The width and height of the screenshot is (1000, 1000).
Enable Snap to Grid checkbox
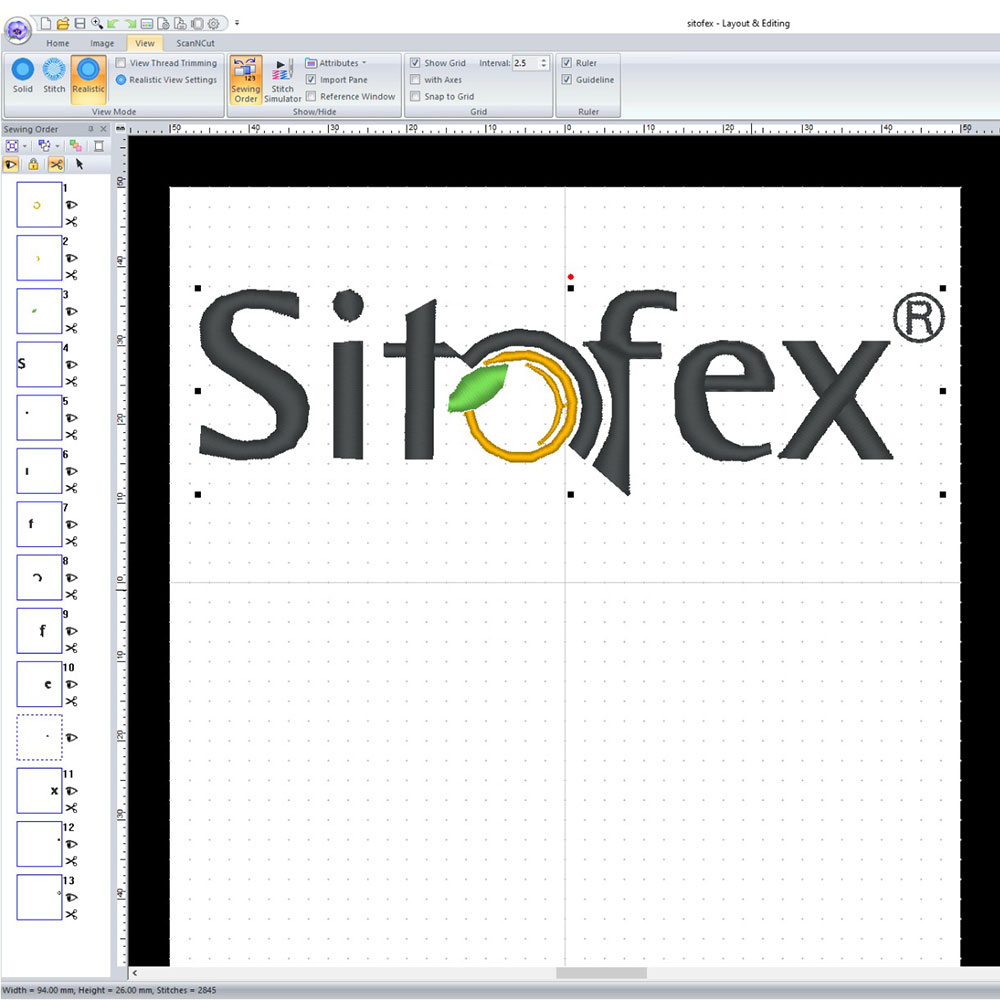click(x=415, y=96)
